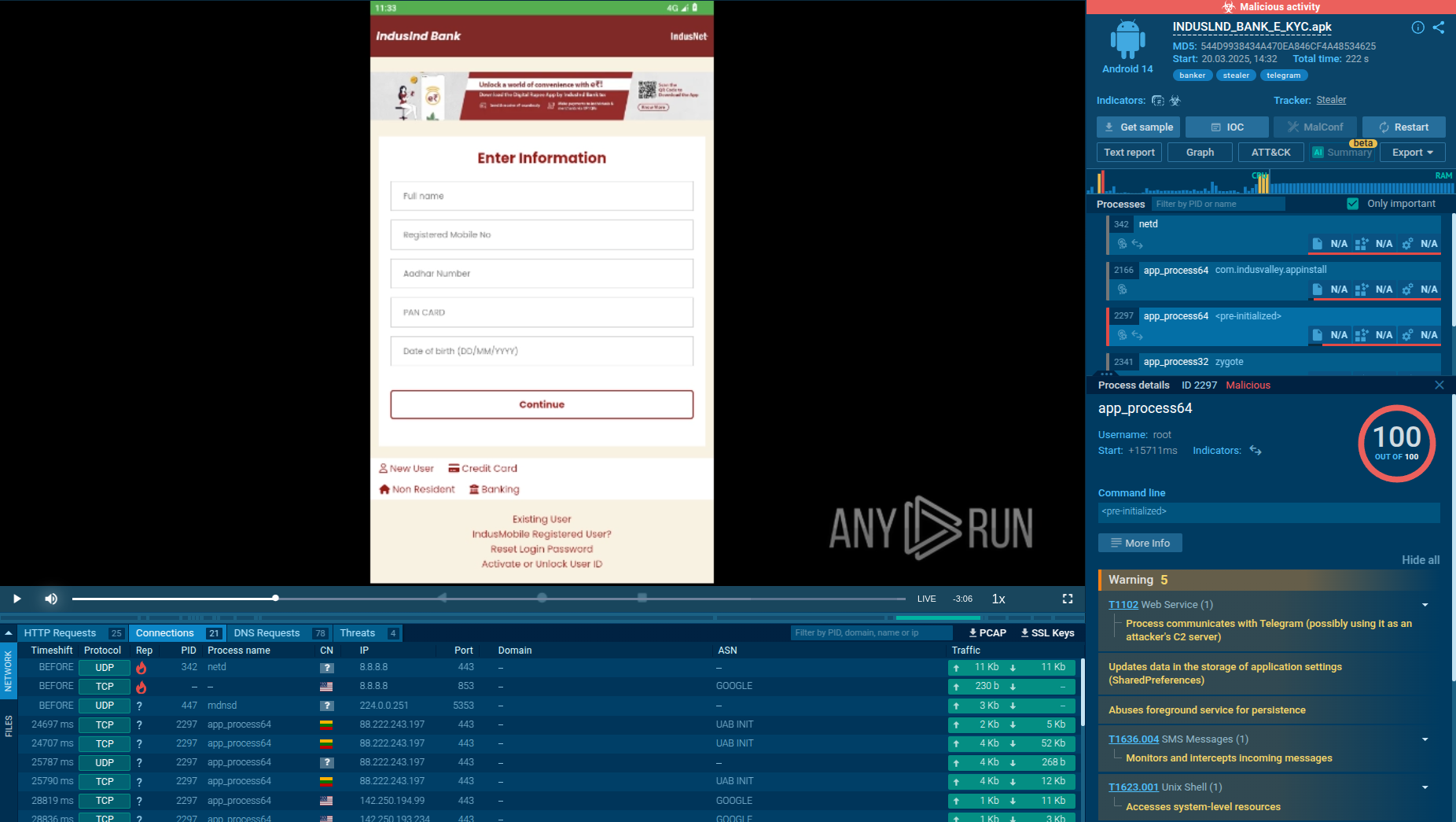Collapse warnings with Hide all
This screenshot has width=1456, height=822.
[1421, 560]
